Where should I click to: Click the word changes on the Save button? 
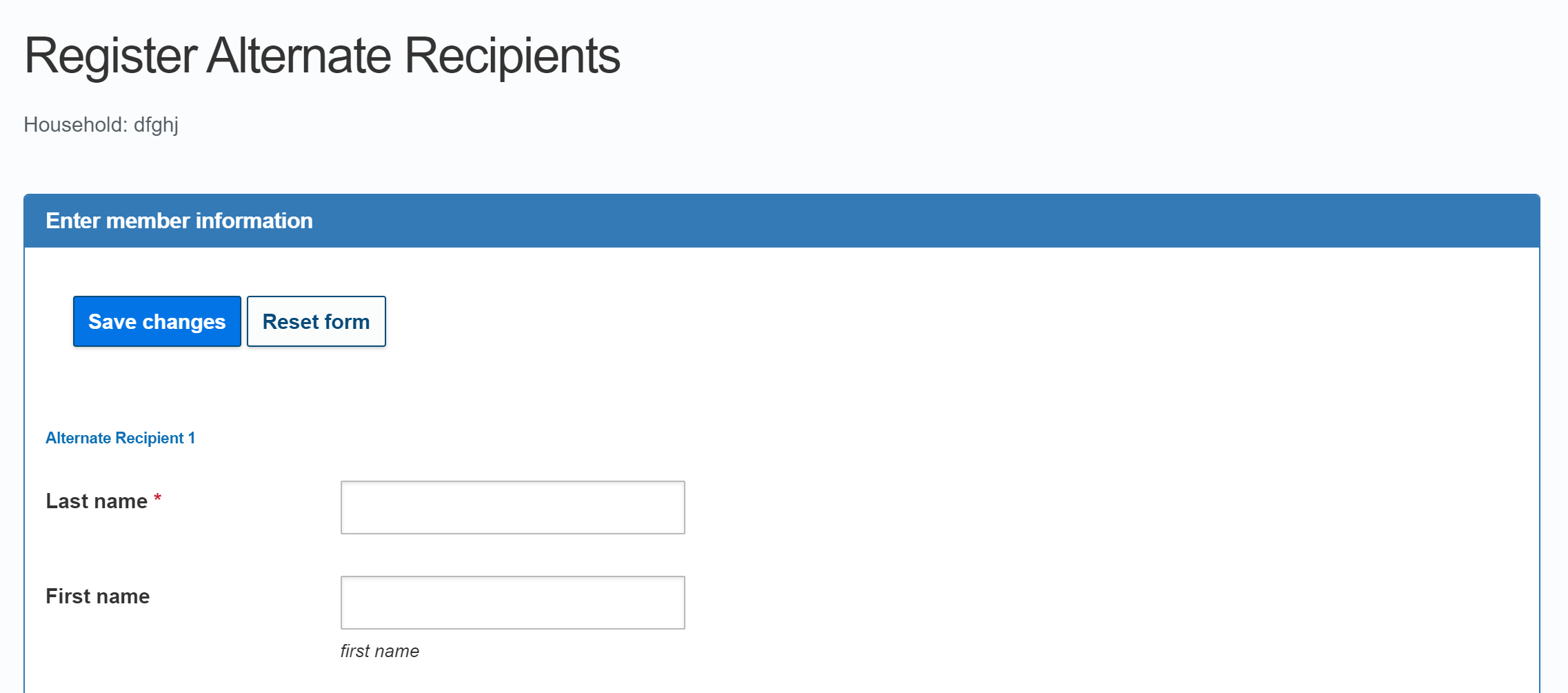coord(184,322)
